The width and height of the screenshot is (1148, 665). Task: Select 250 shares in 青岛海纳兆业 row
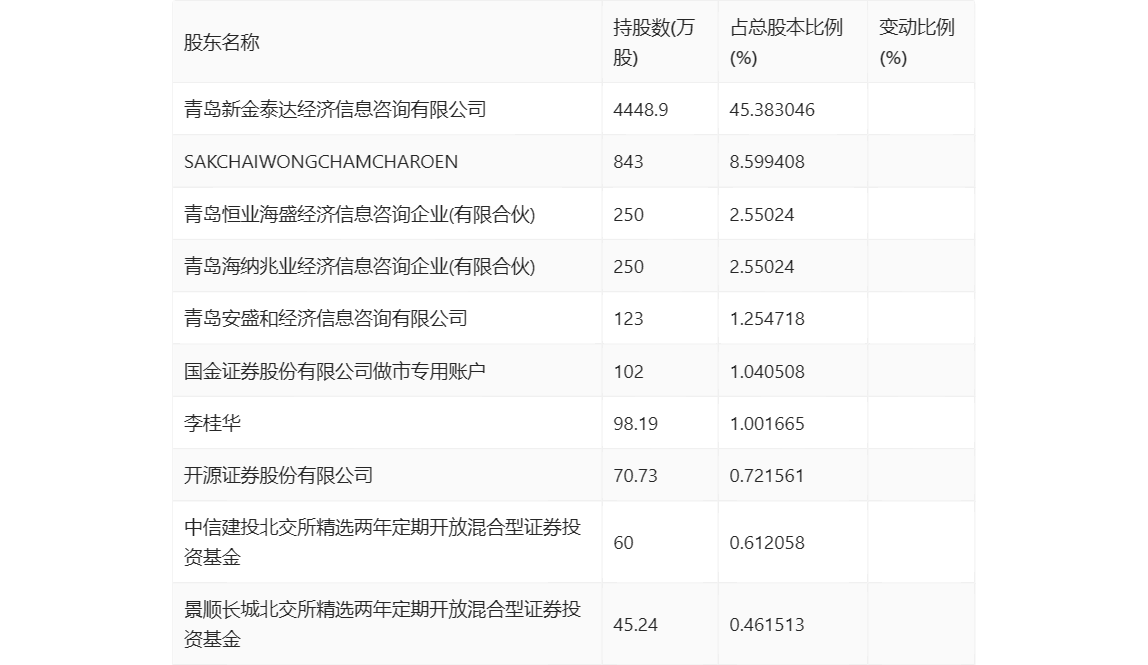[628, 267]
